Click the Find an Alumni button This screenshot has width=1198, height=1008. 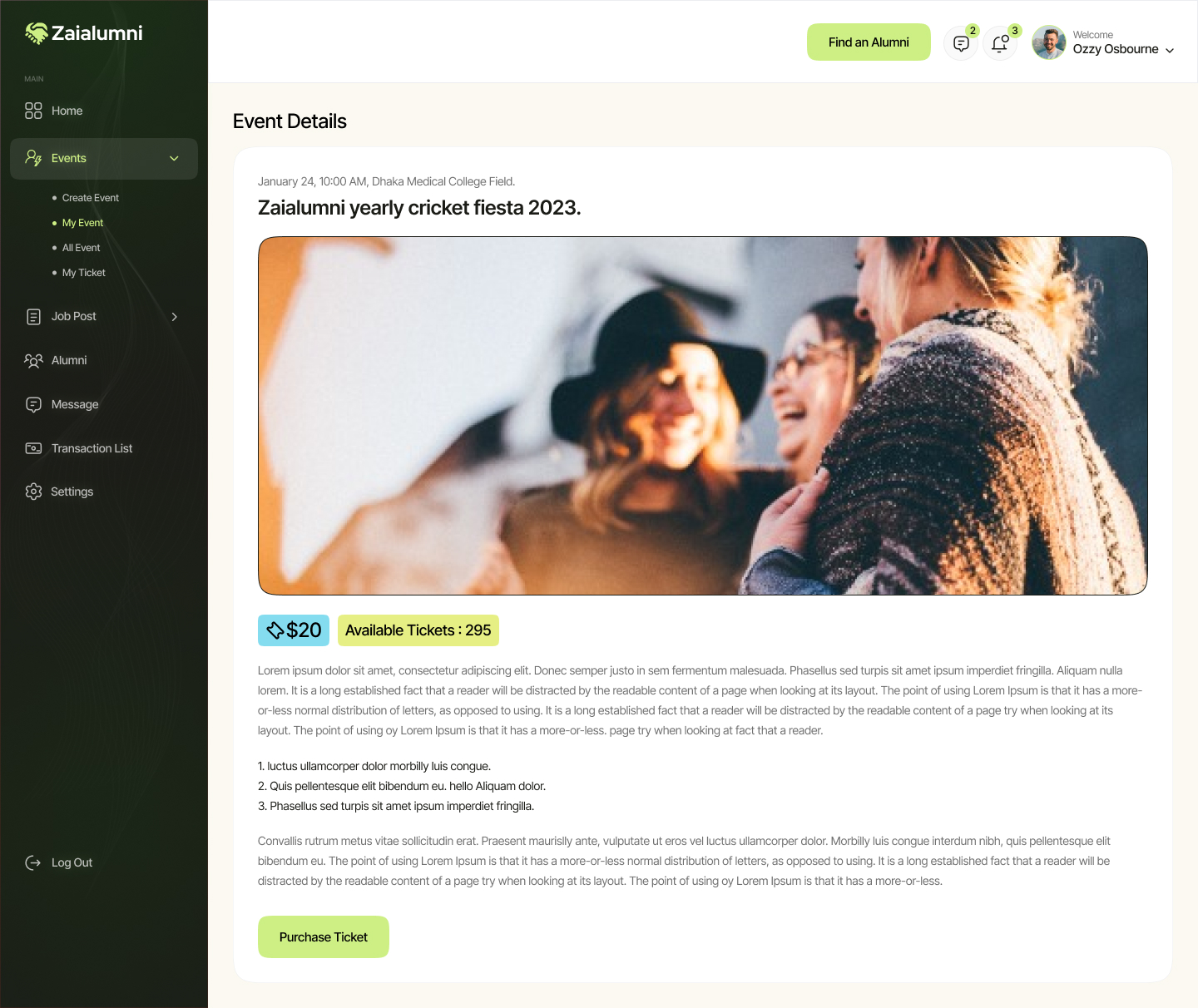(x=869, y=42)
